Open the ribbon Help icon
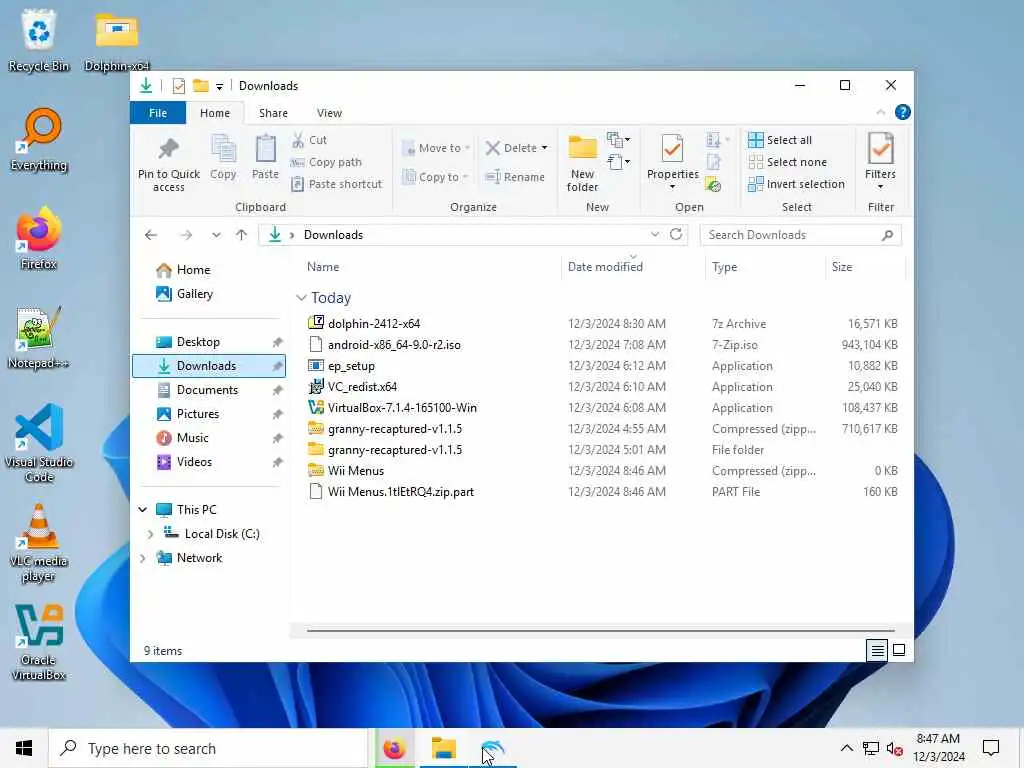This screenshot has width=1024, height=768. [x=903, y=112]
